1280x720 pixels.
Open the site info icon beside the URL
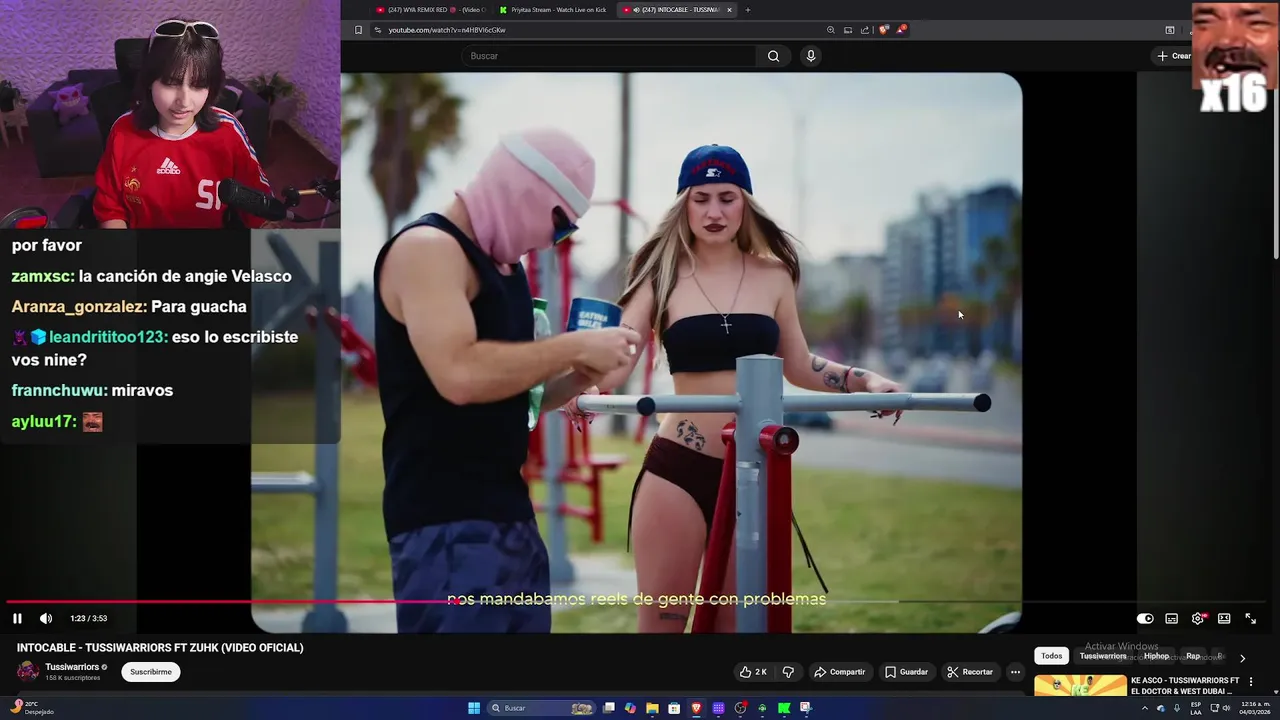[377, 30]
